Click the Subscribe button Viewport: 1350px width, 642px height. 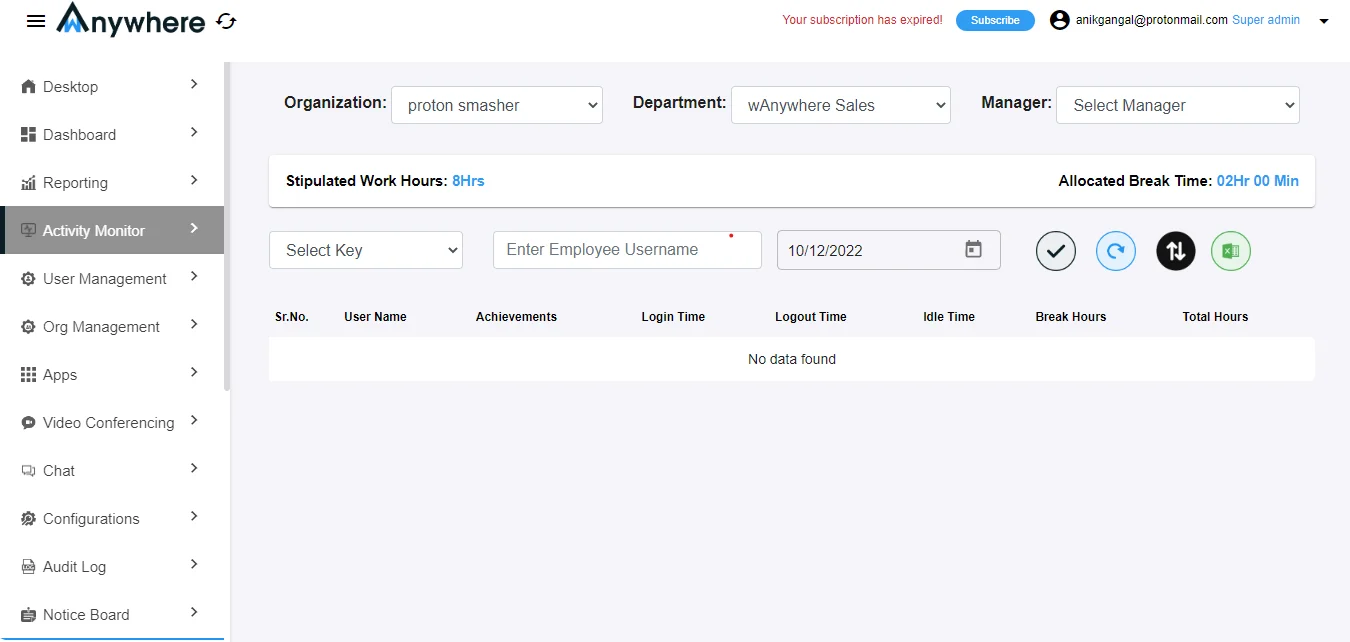tap(995, 20)
